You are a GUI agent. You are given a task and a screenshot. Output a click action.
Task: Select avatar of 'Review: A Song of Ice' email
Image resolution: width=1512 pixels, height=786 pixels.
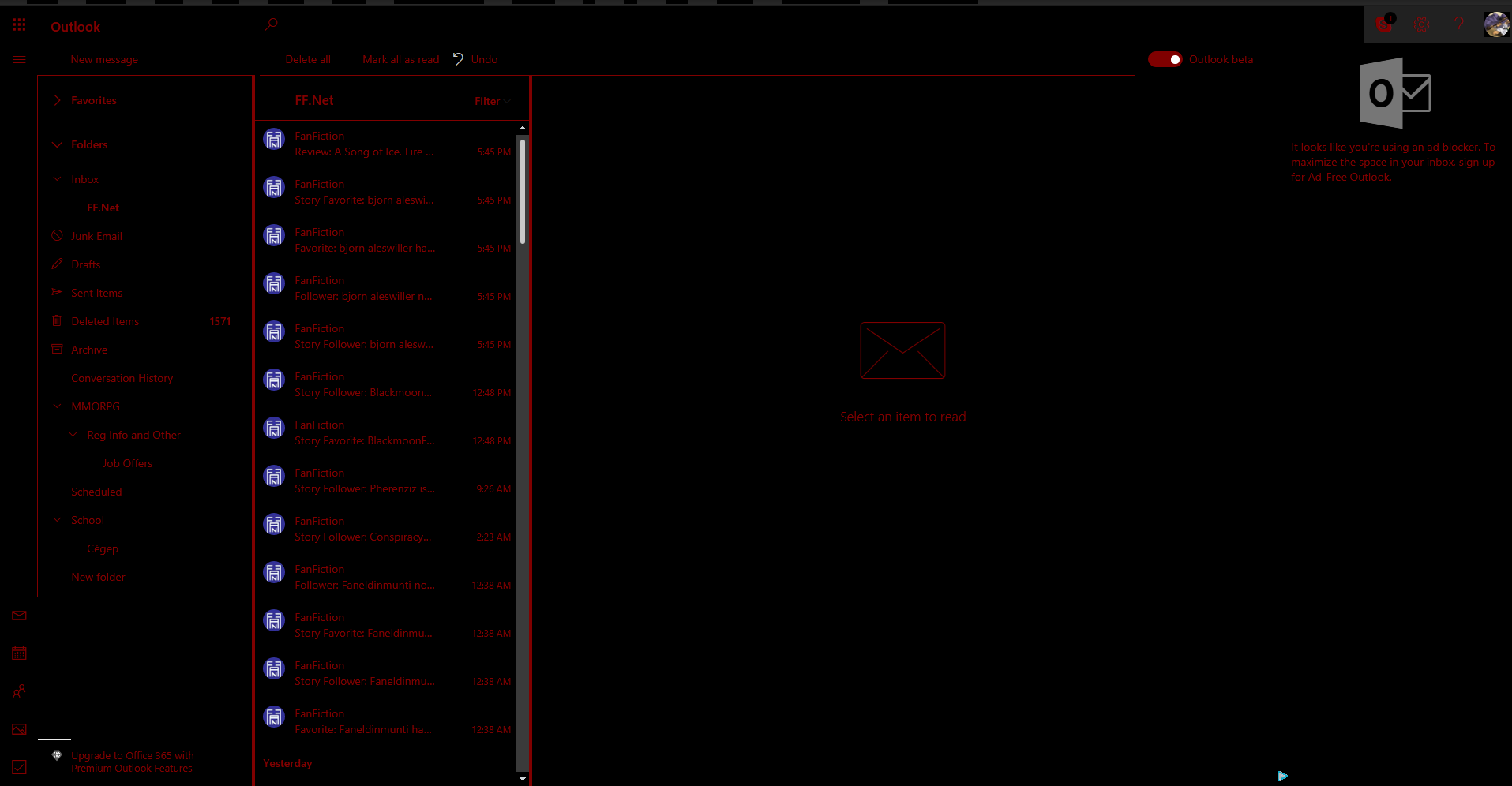[274, 140]
